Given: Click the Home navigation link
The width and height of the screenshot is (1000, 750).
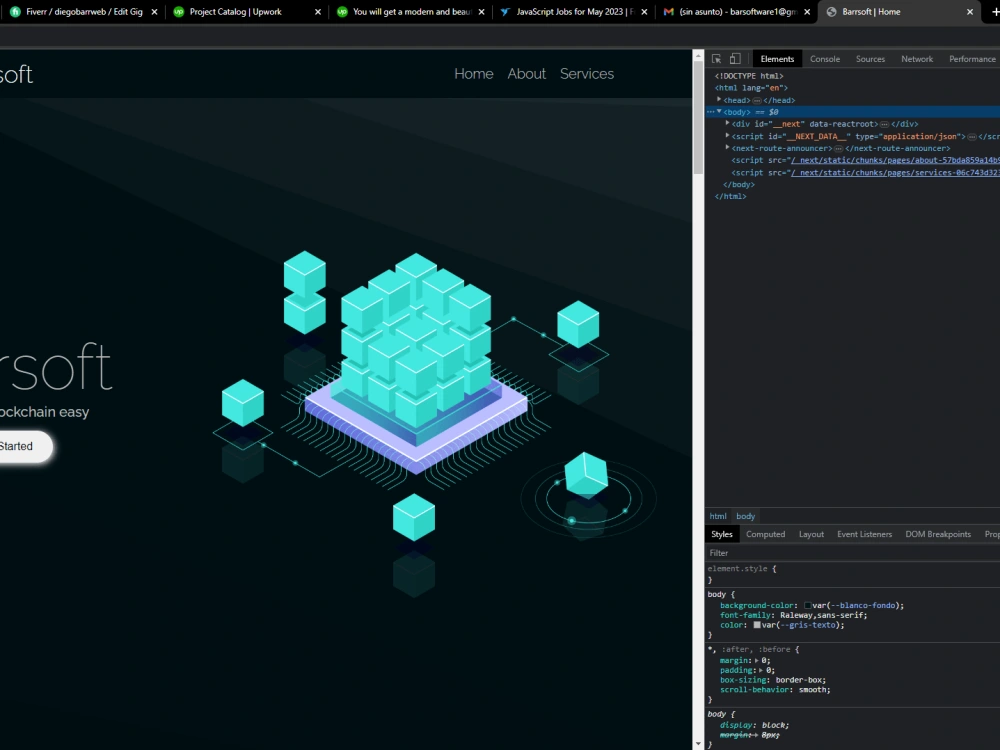Looking at the screenshot, I should (474, 74).
